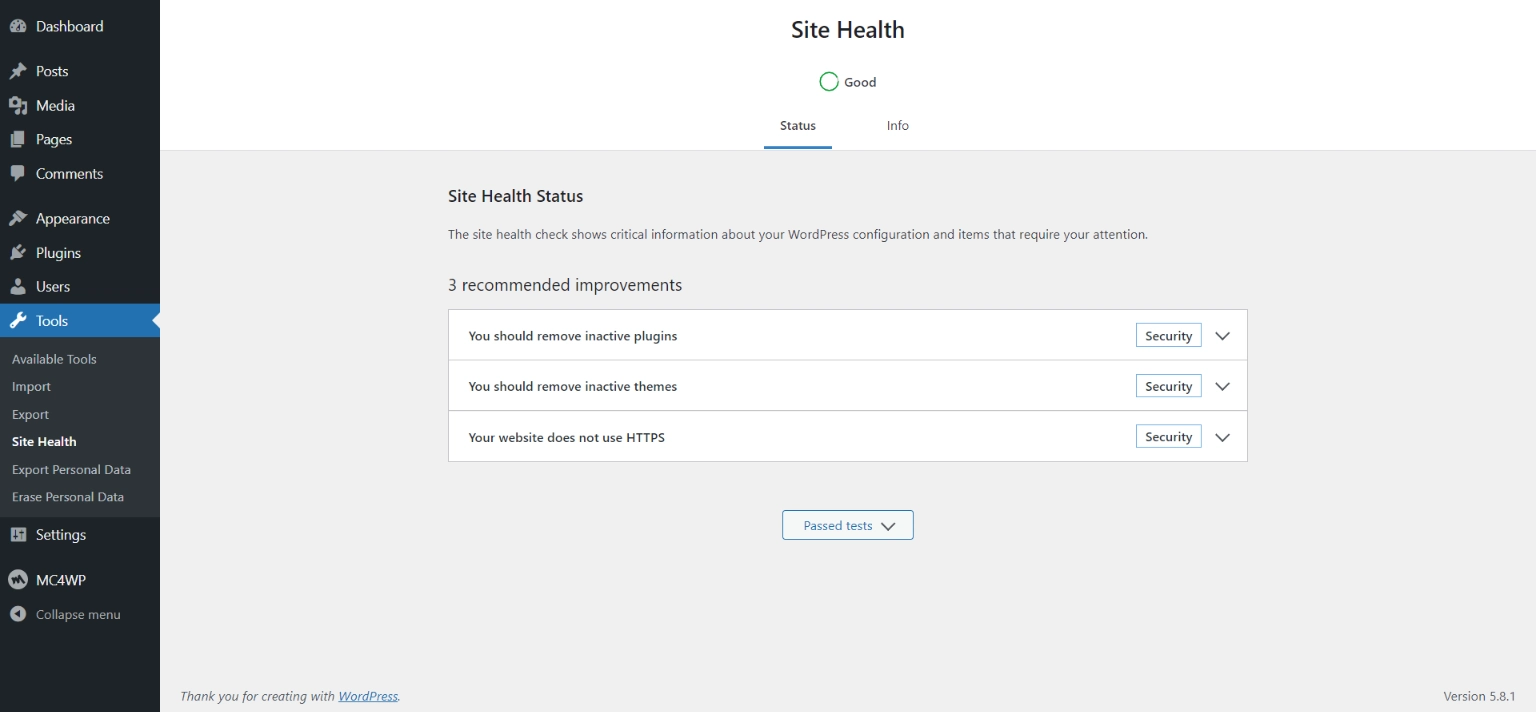The width and height of the screenshot is (1536, 712).
Task: Expand the Passed tests list
Action: point(848,526)
